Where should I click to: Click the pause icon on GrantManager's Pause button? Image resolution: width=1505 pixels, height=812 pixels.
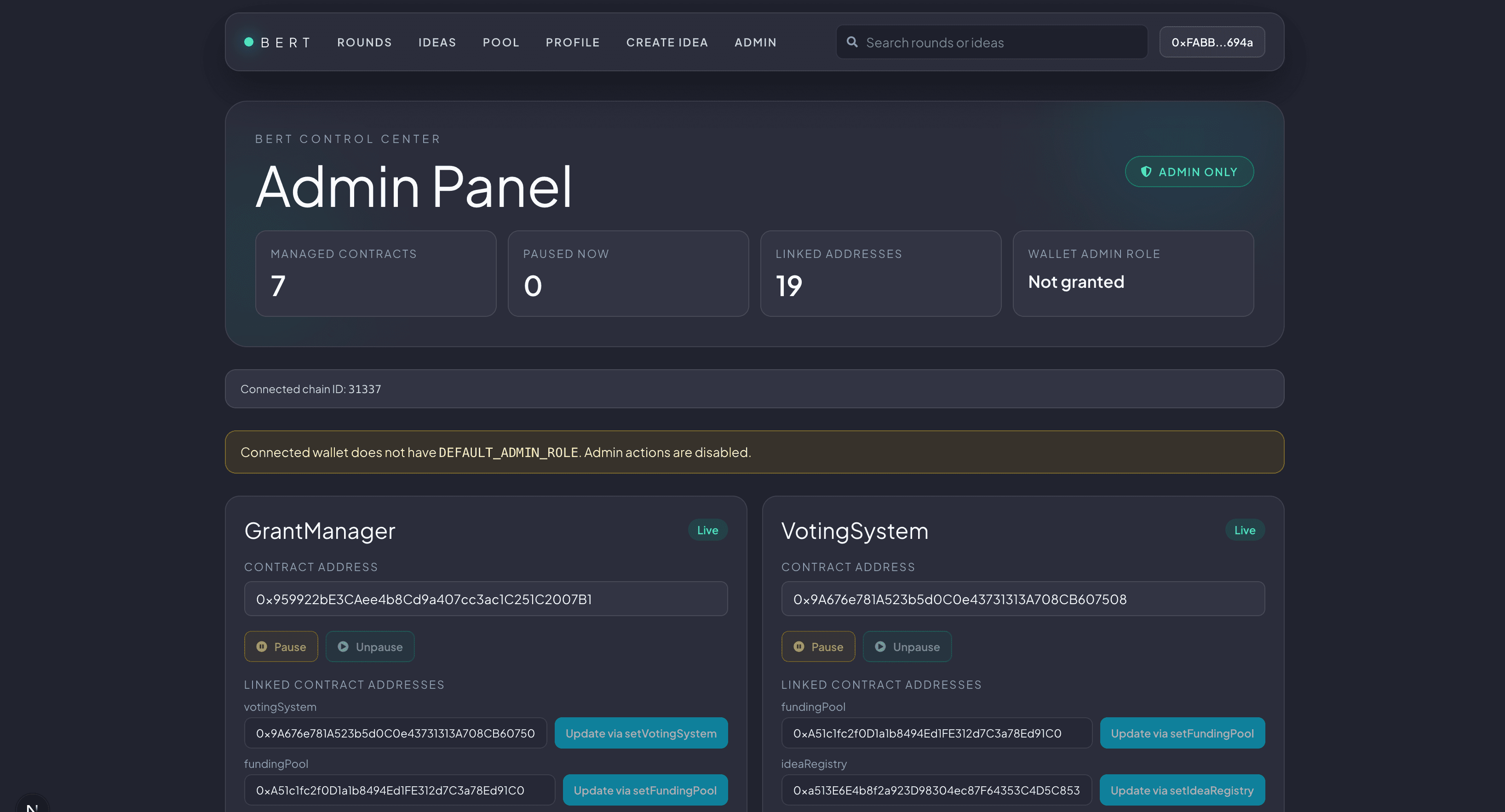tap(262, 646)
